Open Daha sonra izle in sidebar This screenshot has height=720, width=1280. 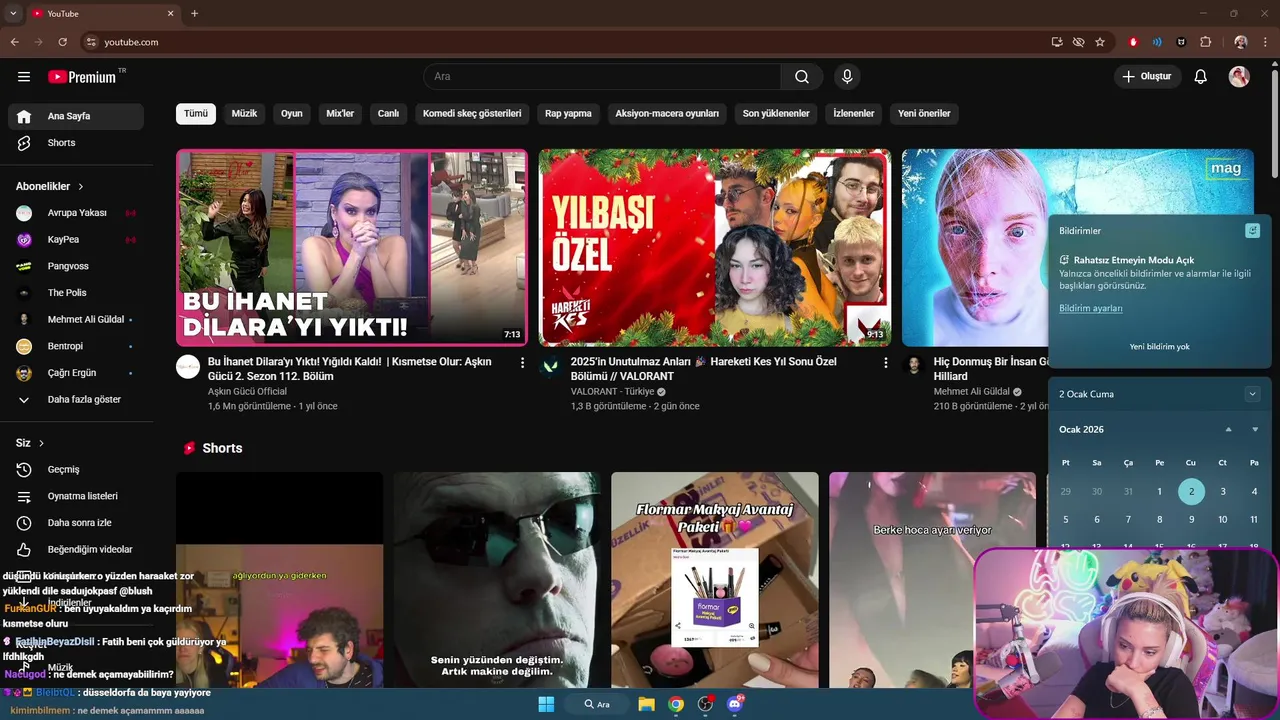76,523
